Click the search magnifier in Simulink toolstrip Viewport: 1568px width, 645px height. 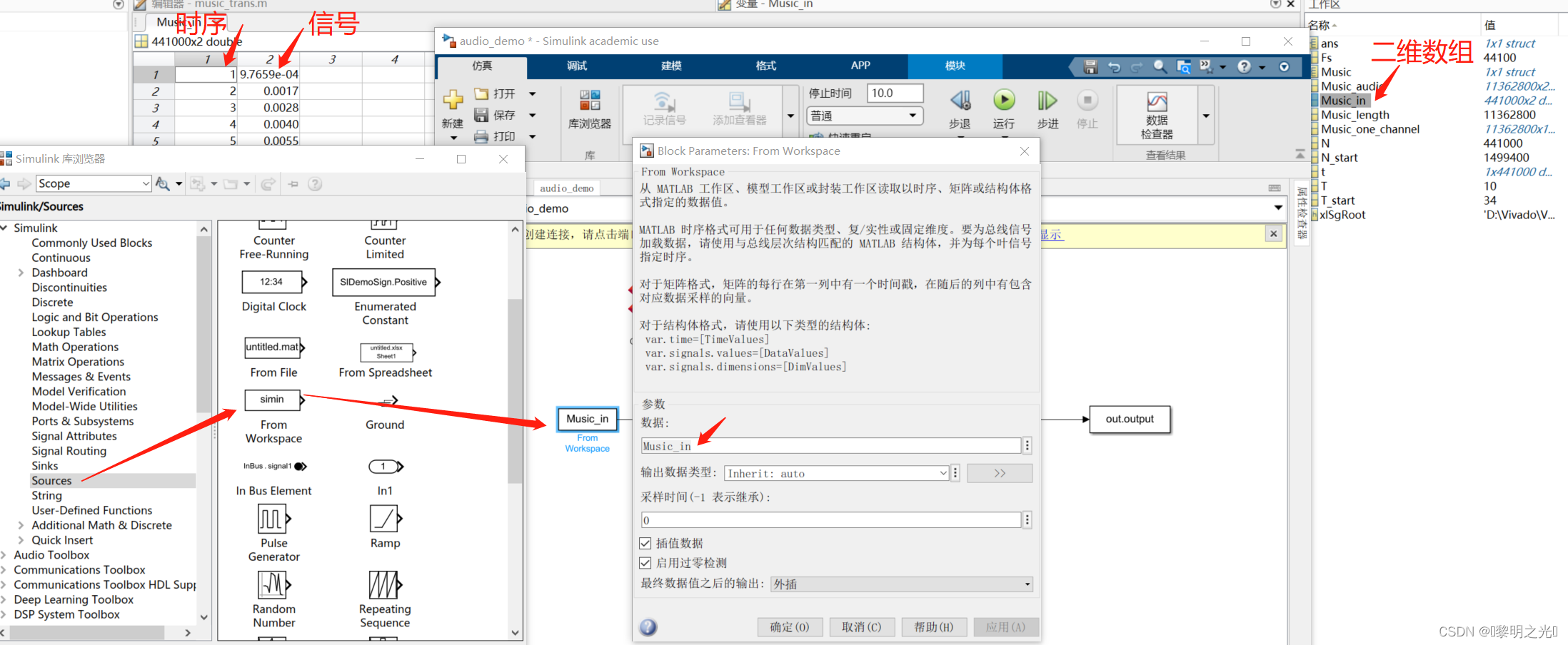pos(1160,66)
